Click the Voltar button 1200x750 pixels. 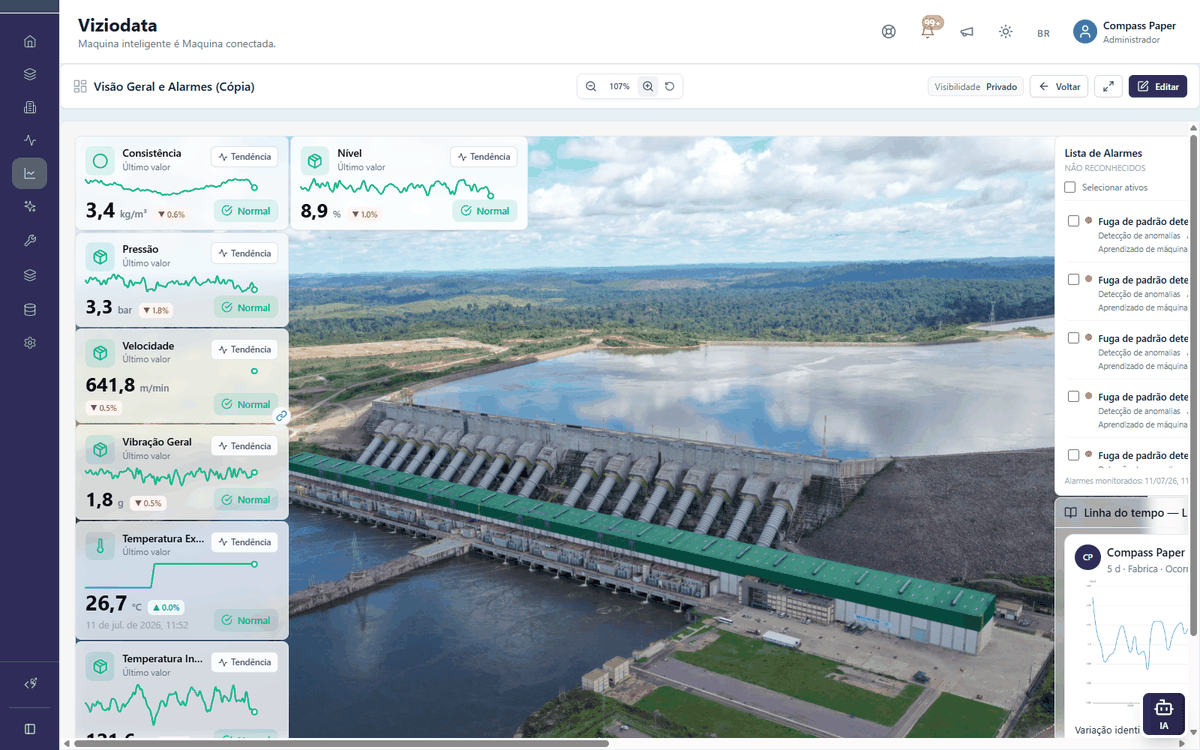click(1059, 87)
